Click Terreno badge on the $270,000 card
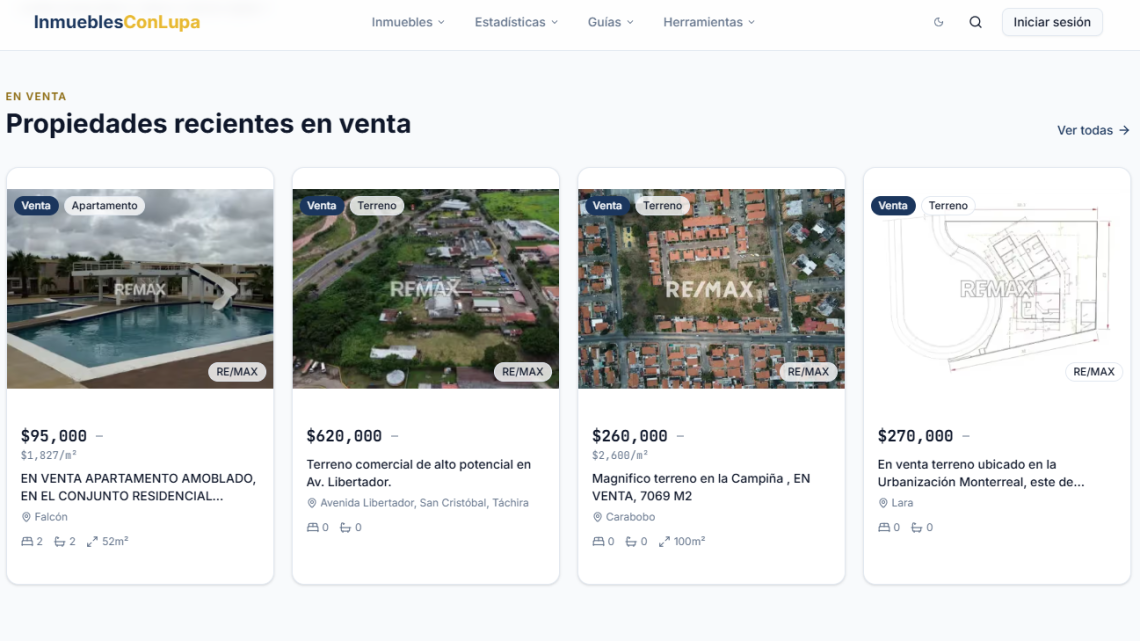The height and width of the screenshot is (641, 1140). (x=948, y=206)
